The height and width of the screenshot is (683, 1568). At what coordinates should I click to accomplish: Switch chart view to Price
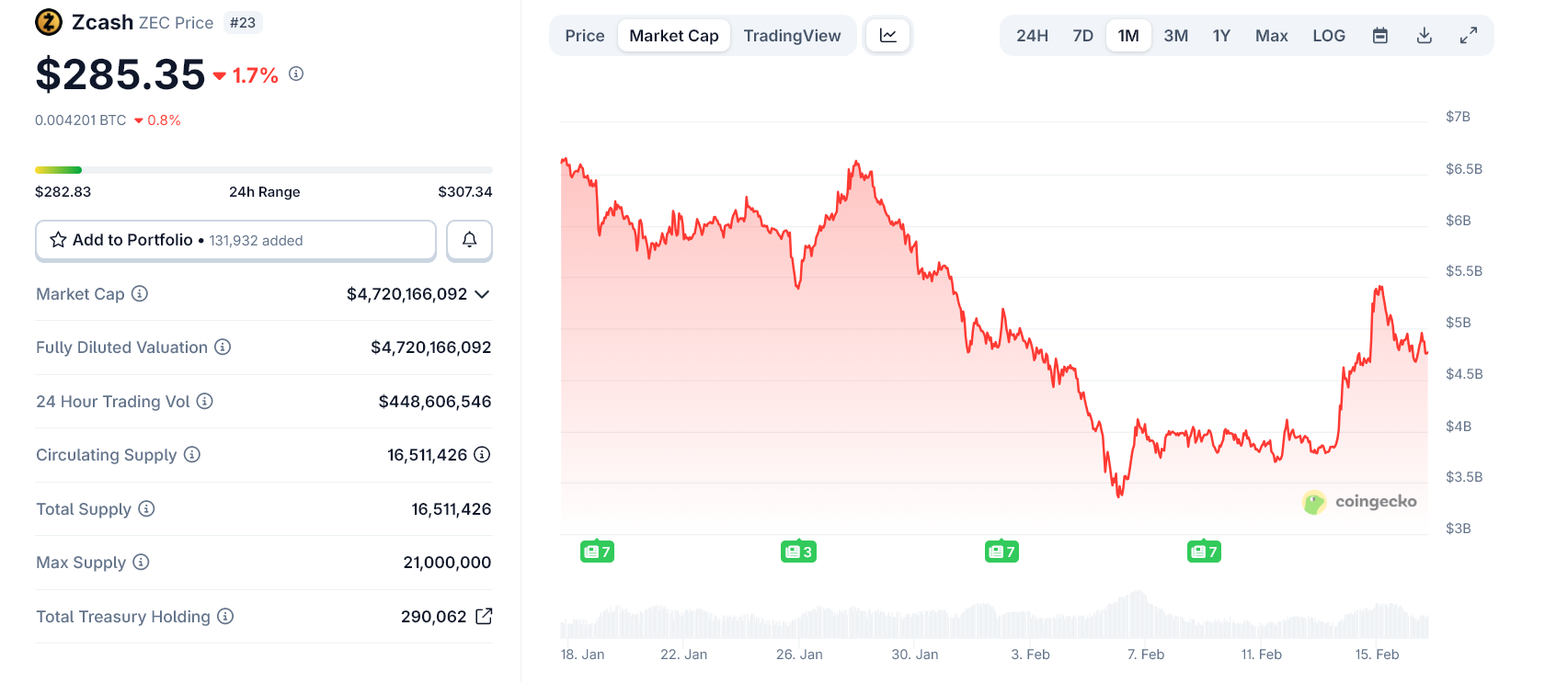click(x=585, y=35)
